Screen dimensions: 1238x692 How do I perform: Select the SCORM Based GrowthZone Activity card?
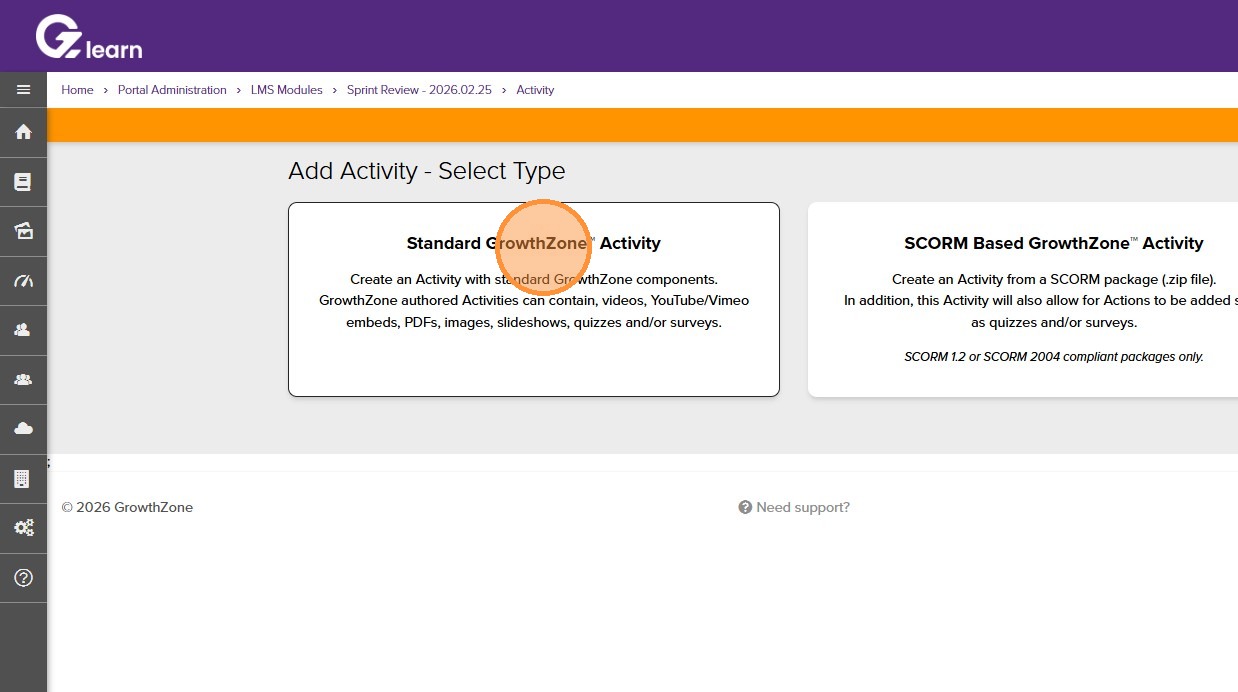pyautogui.click(x=1023, y=299)
